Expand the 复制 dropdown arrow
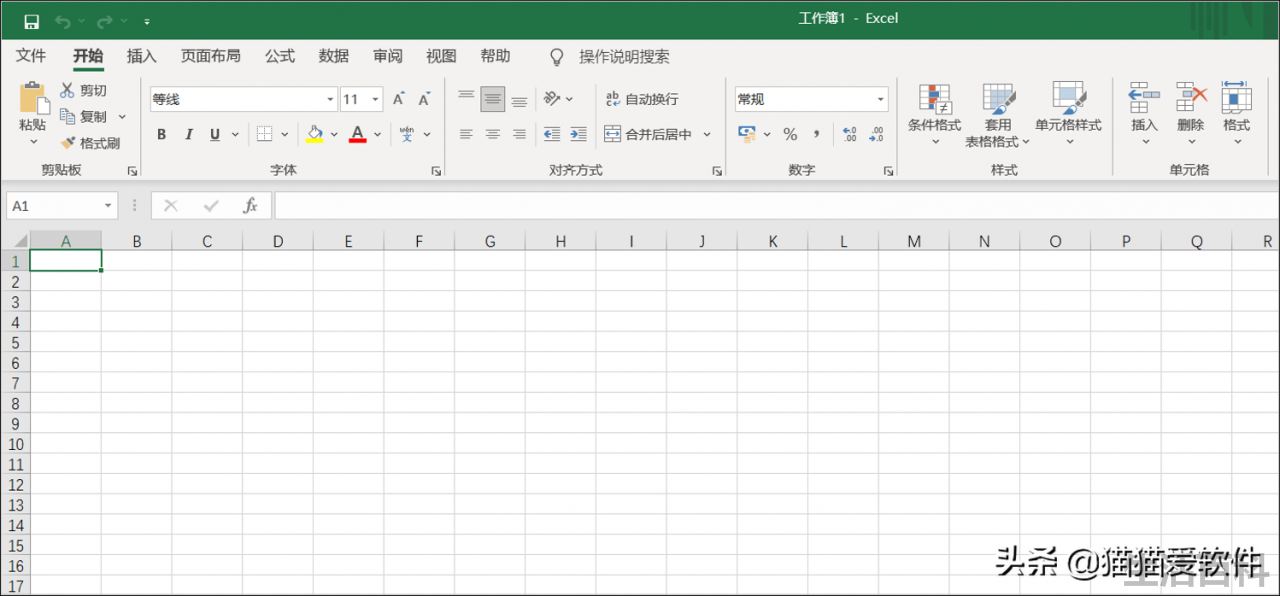The image size is (1280, 596). click(x=122, y=117)
